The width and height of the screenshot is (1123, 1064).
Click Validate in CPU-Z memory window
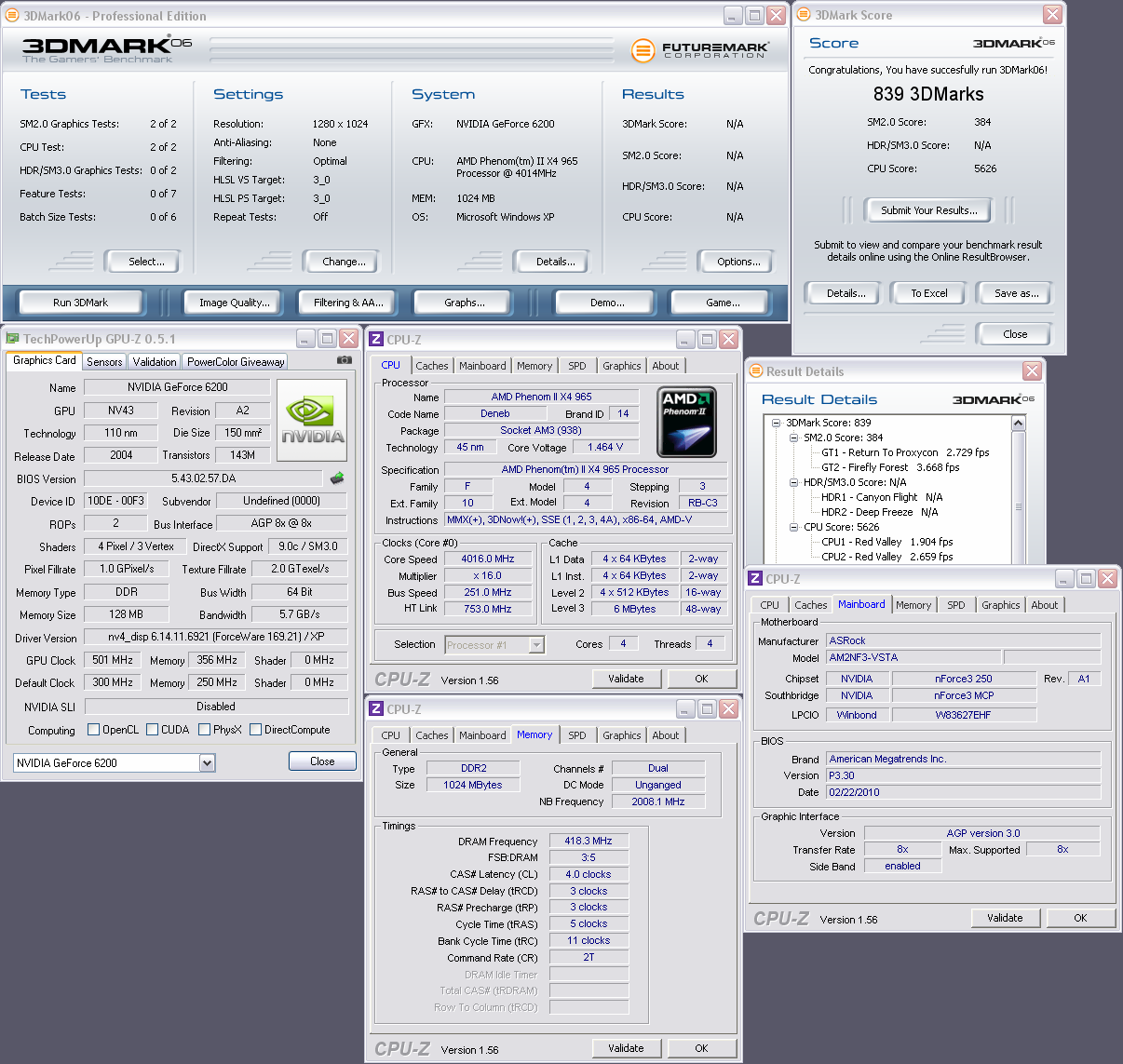coord(626,1048)
